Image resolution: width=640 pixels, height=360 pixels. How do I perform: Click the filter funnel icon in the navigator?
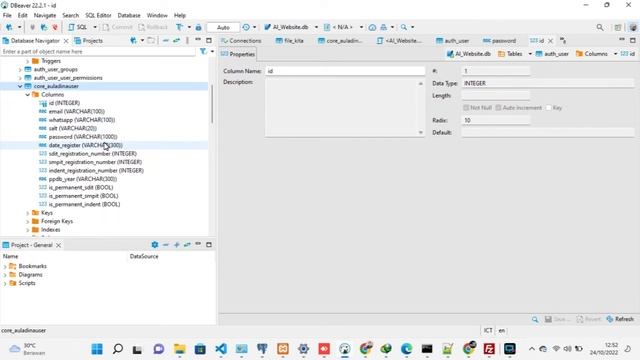[203, 51]
